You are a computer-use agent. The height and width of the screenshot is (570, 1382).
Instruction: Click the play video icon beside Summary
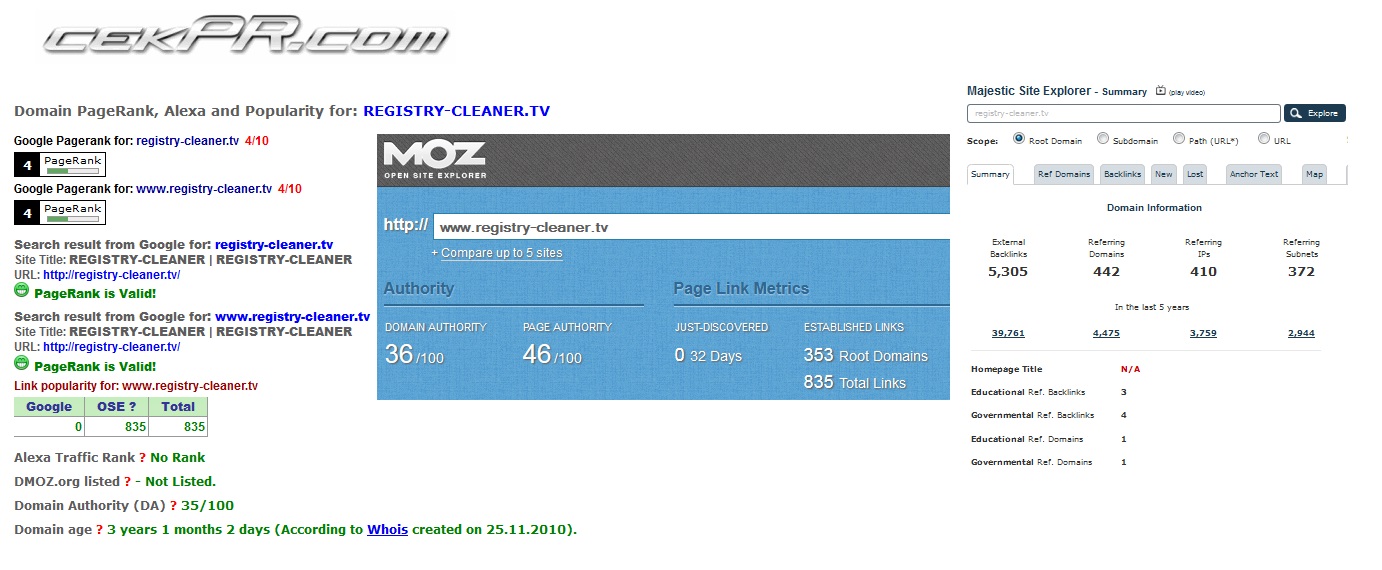pos(1161,91)
